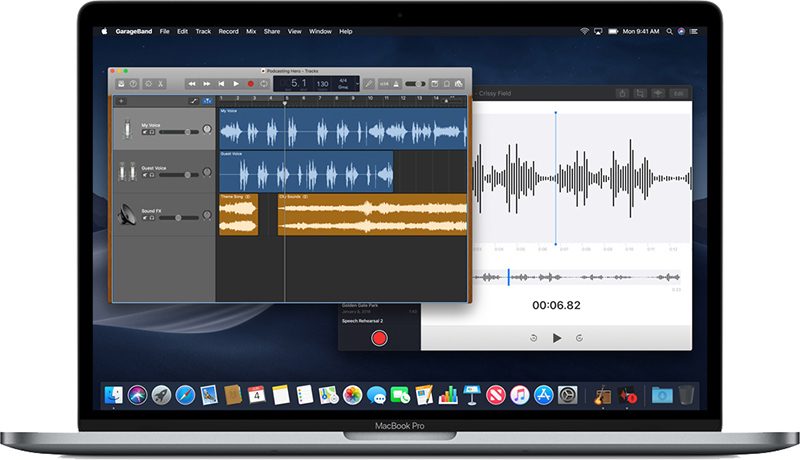Skip back 15 seconds in Voice Memos
800x460 pixels.
(534, 338)
